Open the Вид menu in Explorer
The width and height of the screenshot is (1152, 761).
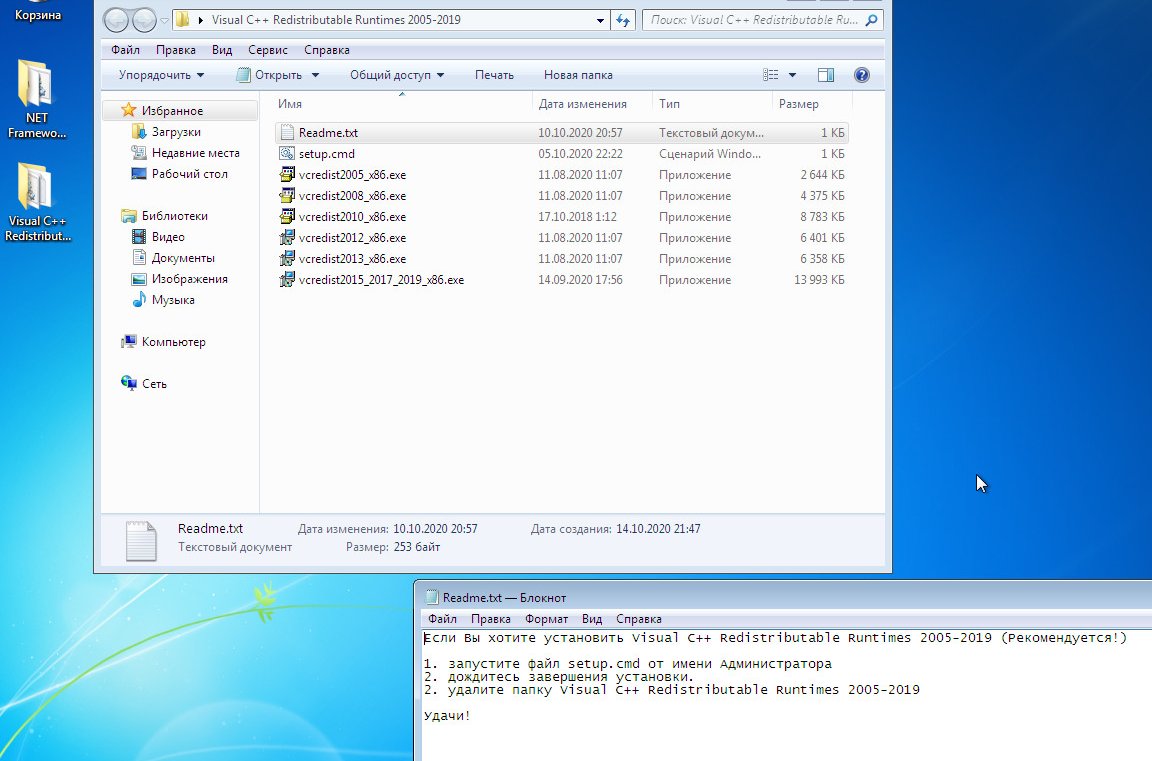222,50
